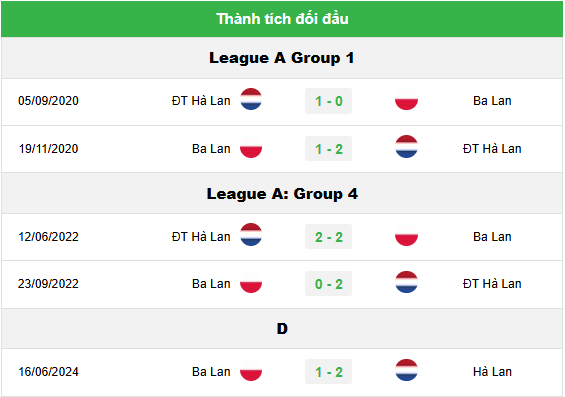Click the Netherlands flag in the 16/06/2024 row
Viewport: 565px width, 397px height.
(x=406, y=370)
